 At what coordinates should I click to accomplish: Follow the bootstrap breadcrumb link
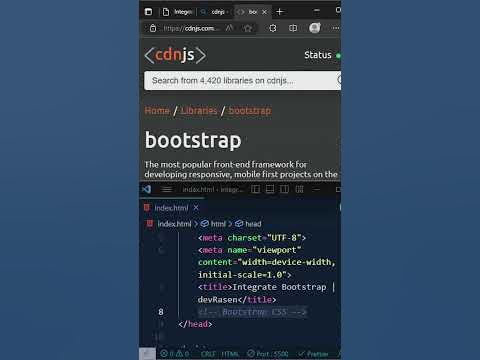(x=250, y=110)
